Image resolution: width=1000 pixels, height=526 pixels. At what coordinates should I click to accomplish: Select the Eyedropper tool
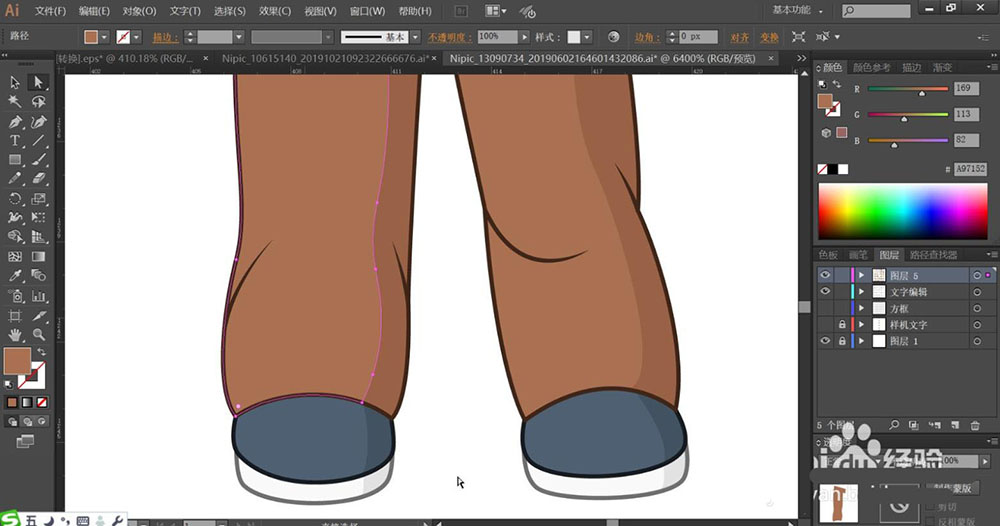(x=15, y=275)
